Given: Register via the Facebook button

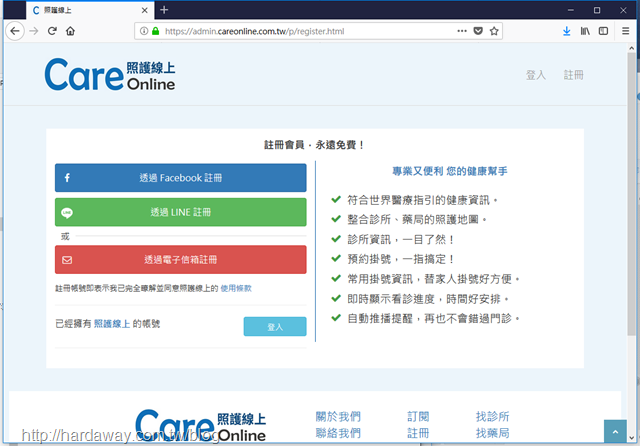Looking at the screenshot, I should [180, 178].
